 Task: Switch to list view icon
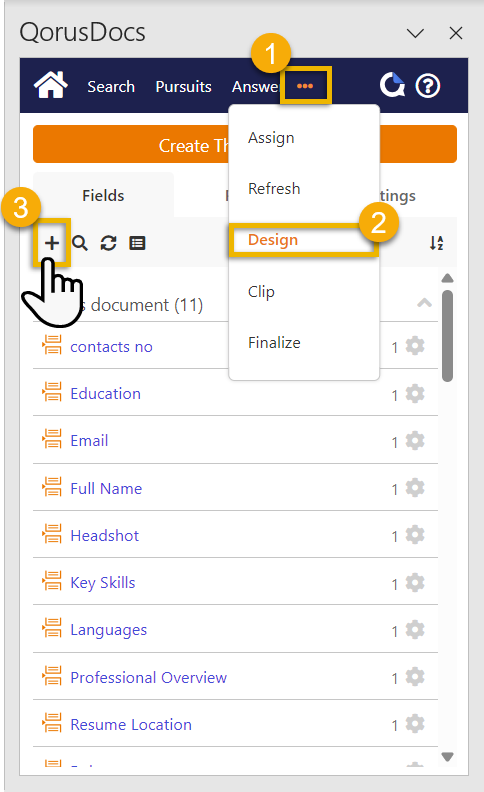pyautogui.click(x=137, y=243)
